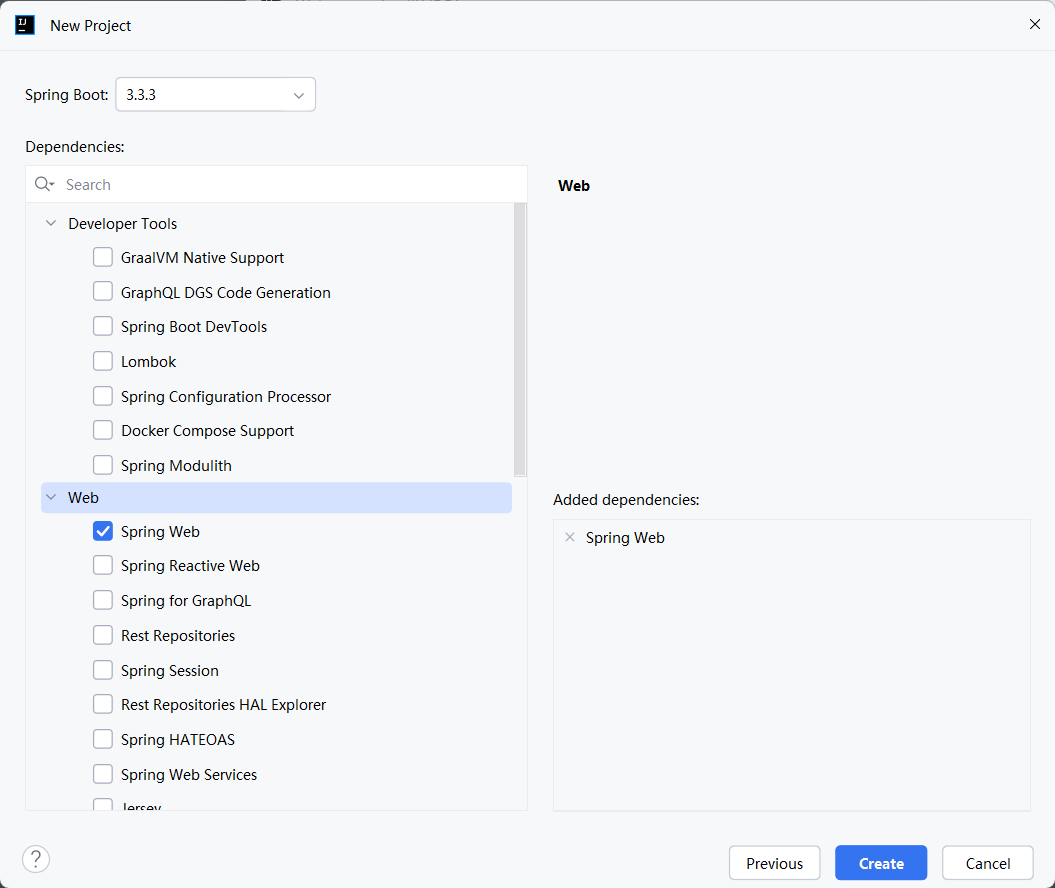Enable Spring Boot DevTools dependency
The height and width of the screenshot is (888, 1055).
pyautogui.click(x=103, y=326)
